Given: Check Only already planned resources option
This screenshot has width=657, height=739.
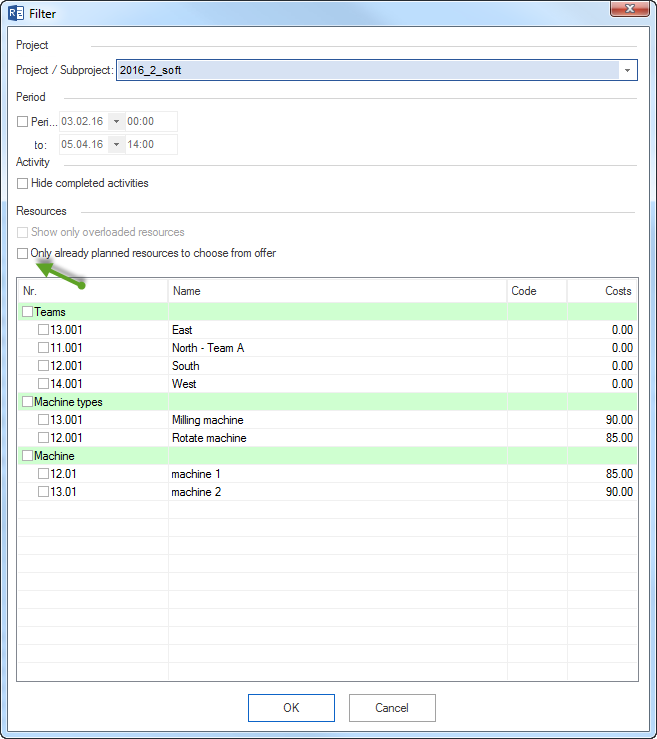Looking at the screenshot, I should tap(22, 254).
